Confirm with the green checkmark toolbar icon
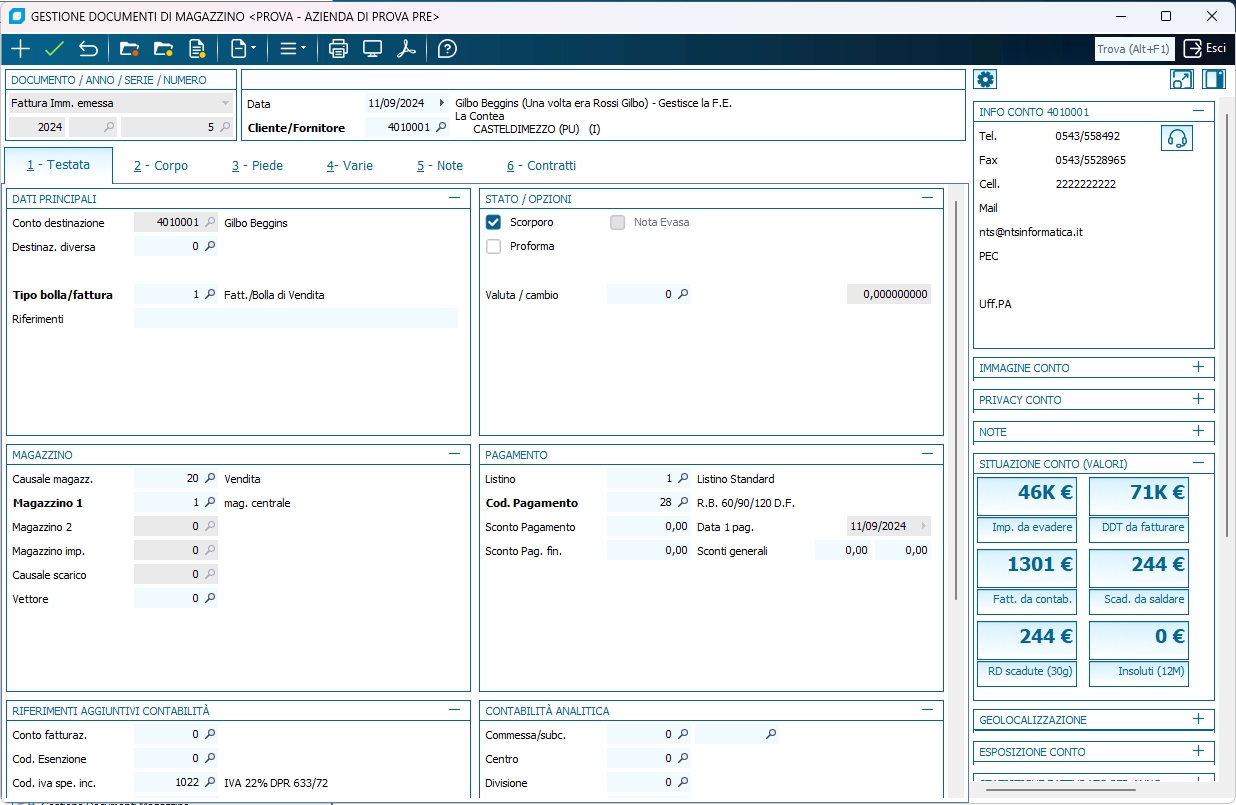This screenshot has height=805, width=1236. [54, 49]
